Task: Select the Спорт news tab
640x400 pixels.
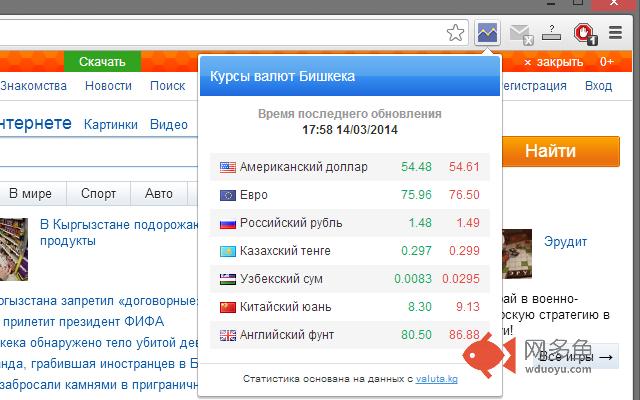Action: click(x=98, y=193)
